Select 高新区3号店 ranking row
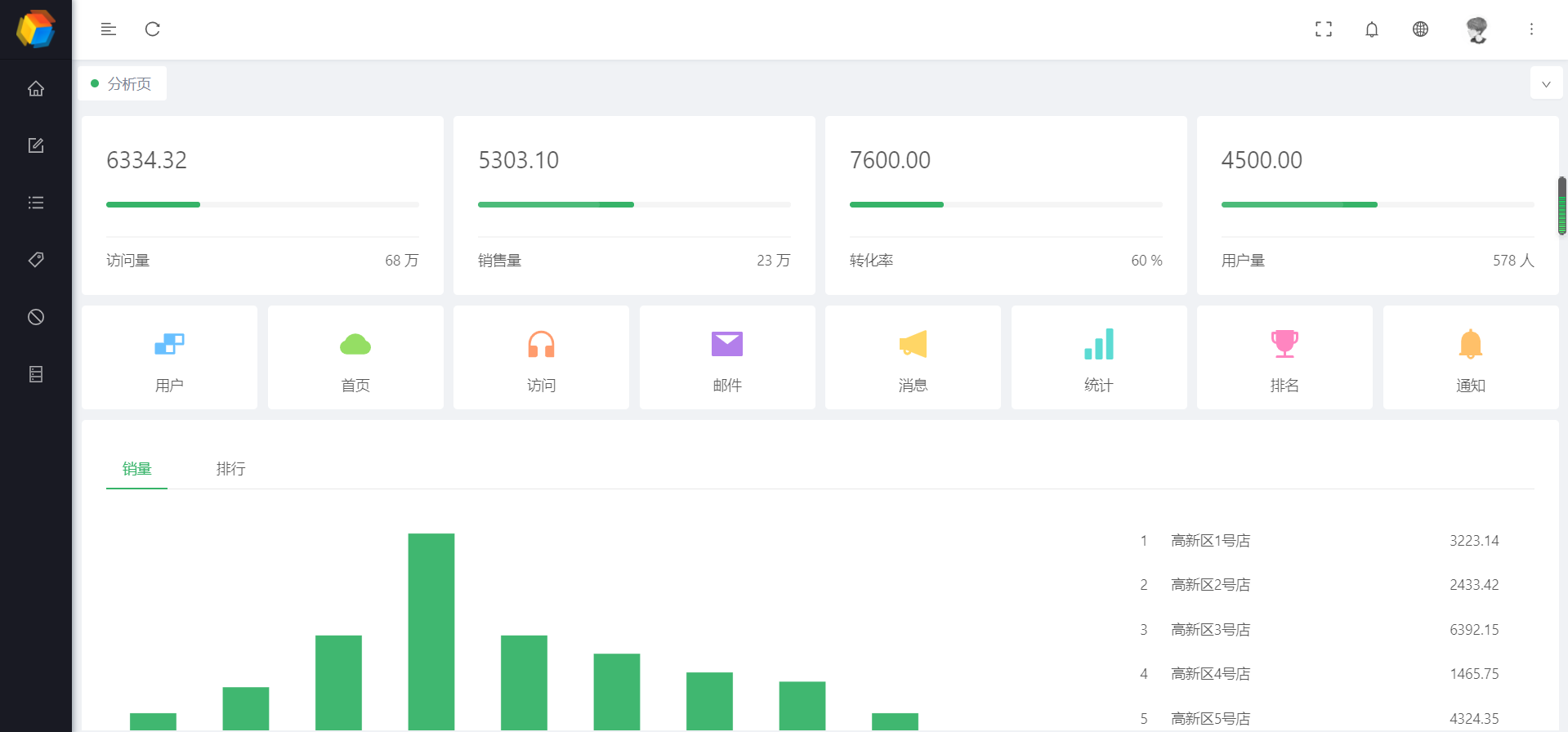 coord(1320,630)
